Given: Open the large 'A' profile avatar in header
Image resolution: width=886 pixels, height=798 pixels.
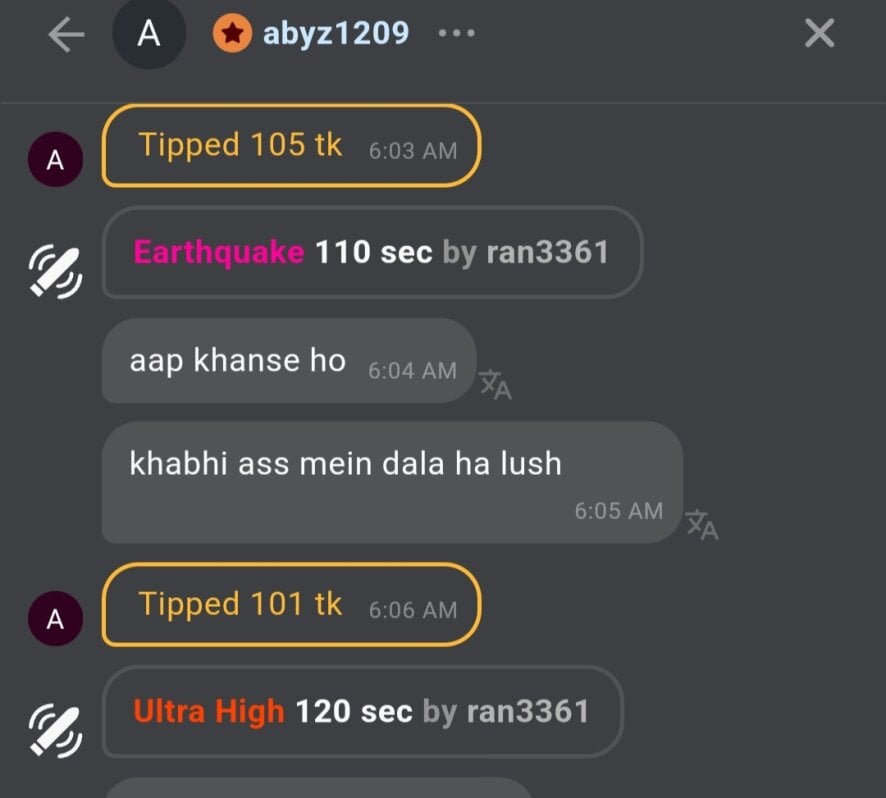Looking at the screenshot, I should (x=149, y=33).
